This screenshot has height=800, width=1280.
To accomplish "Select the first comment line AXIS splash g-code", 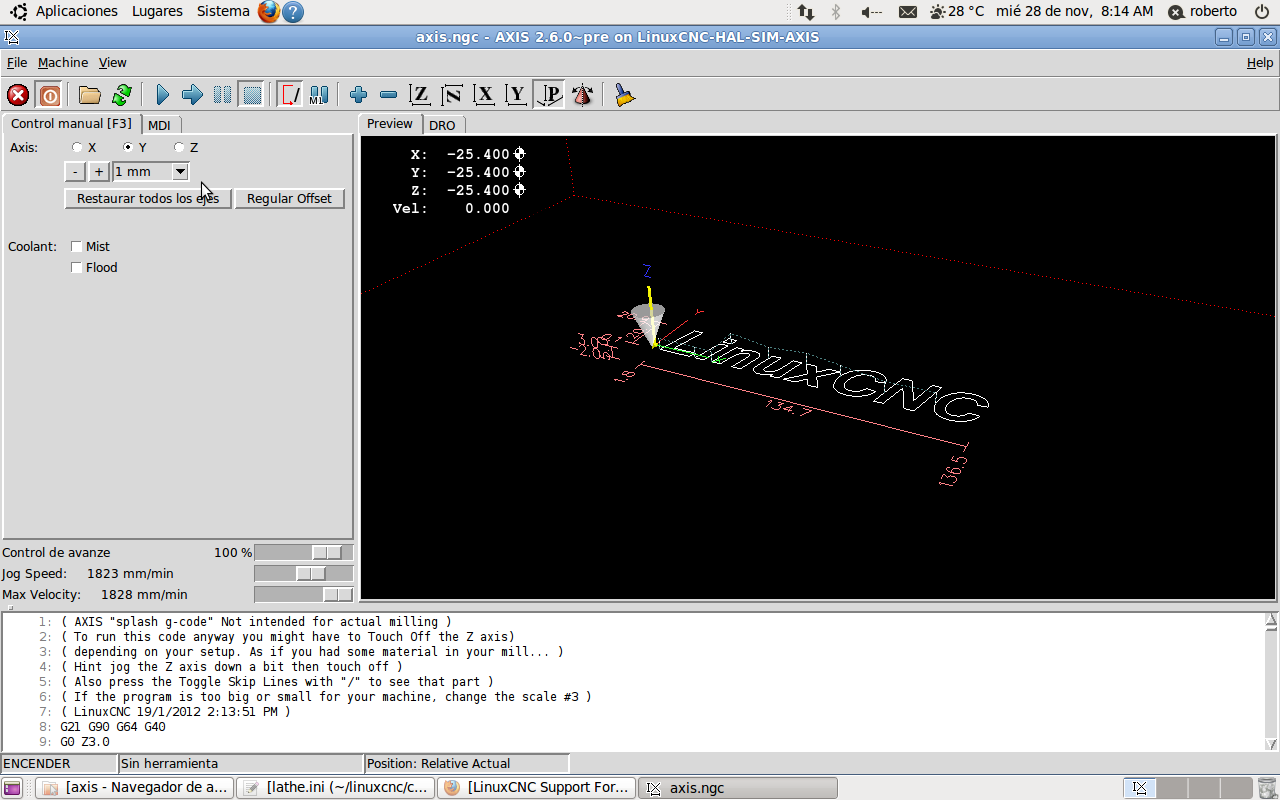I will tap(256, 622).
